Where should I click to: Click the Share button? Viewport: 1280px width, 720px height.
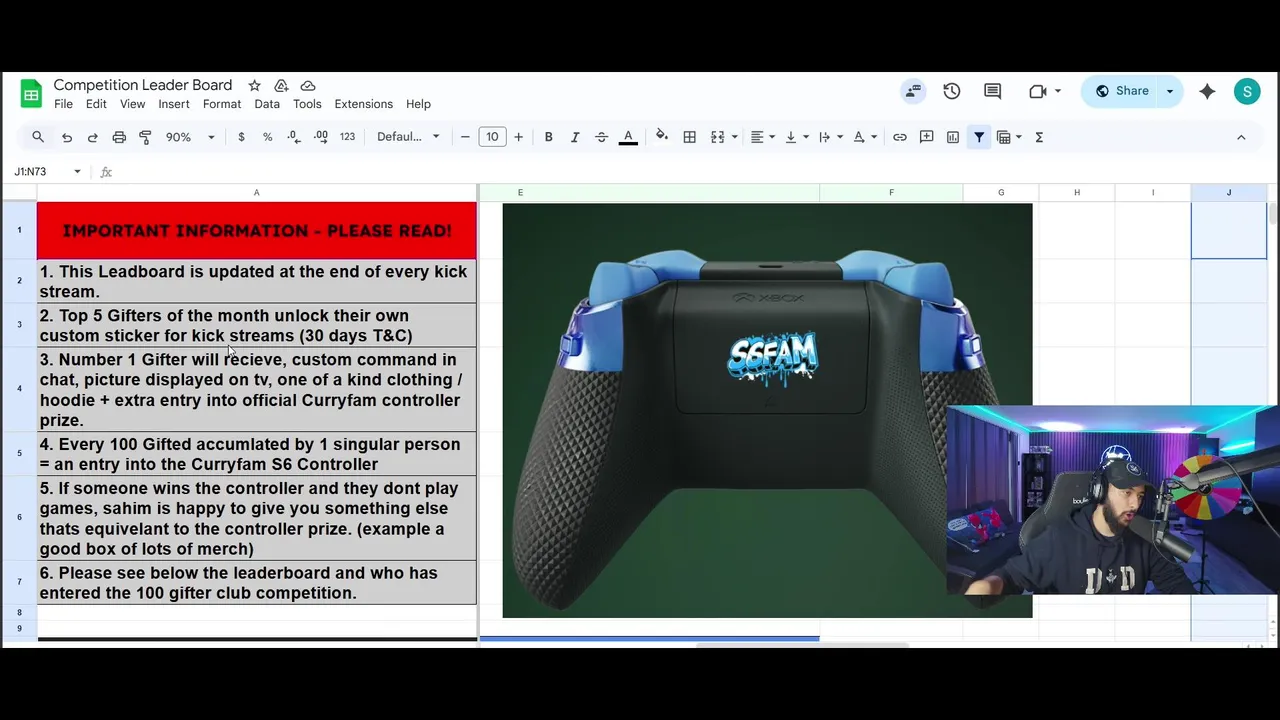(1121, 91)
